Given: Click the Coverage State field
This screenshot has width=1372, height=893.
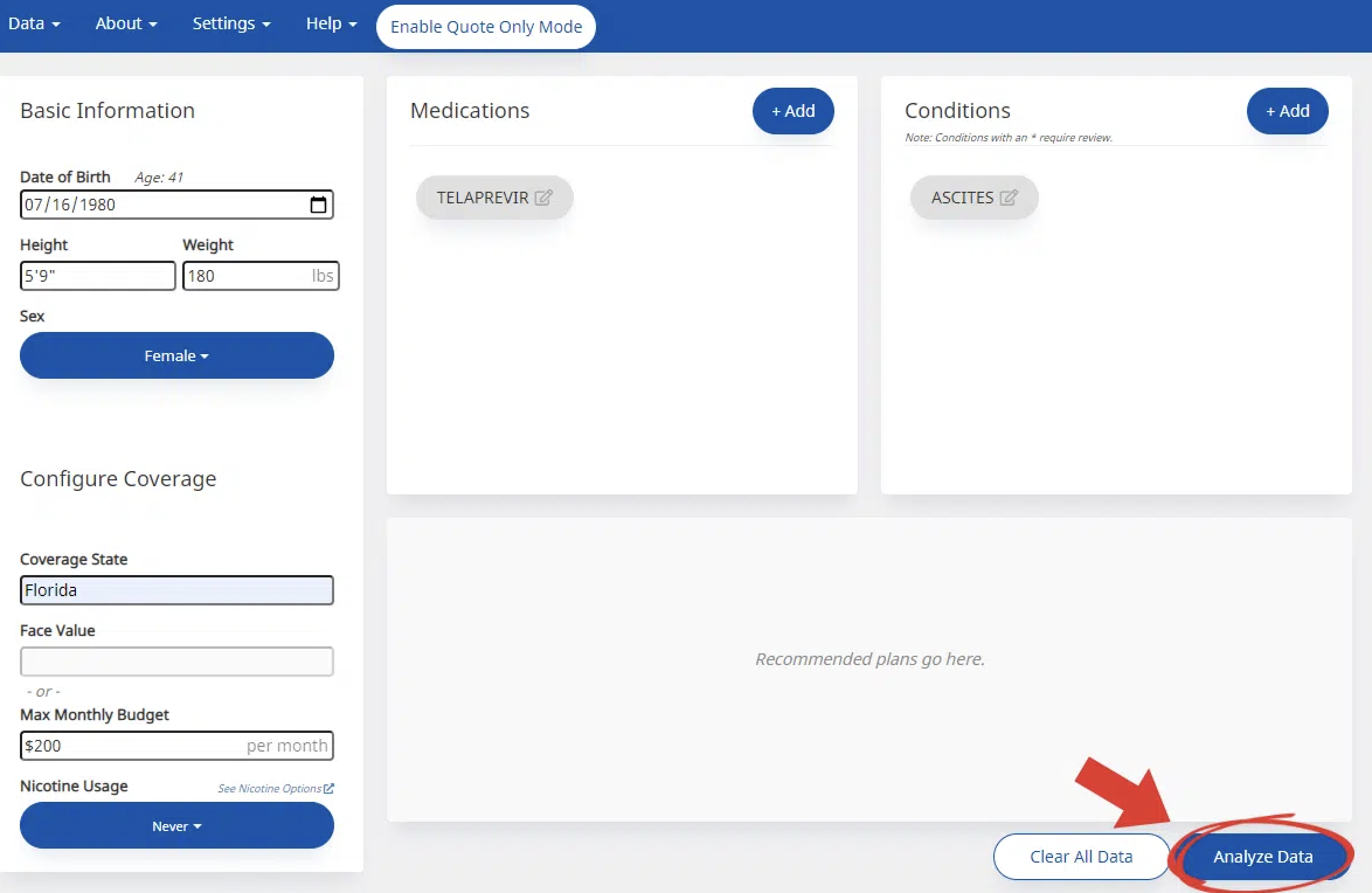Looking at the screenshot, I should tap(176, 590).
